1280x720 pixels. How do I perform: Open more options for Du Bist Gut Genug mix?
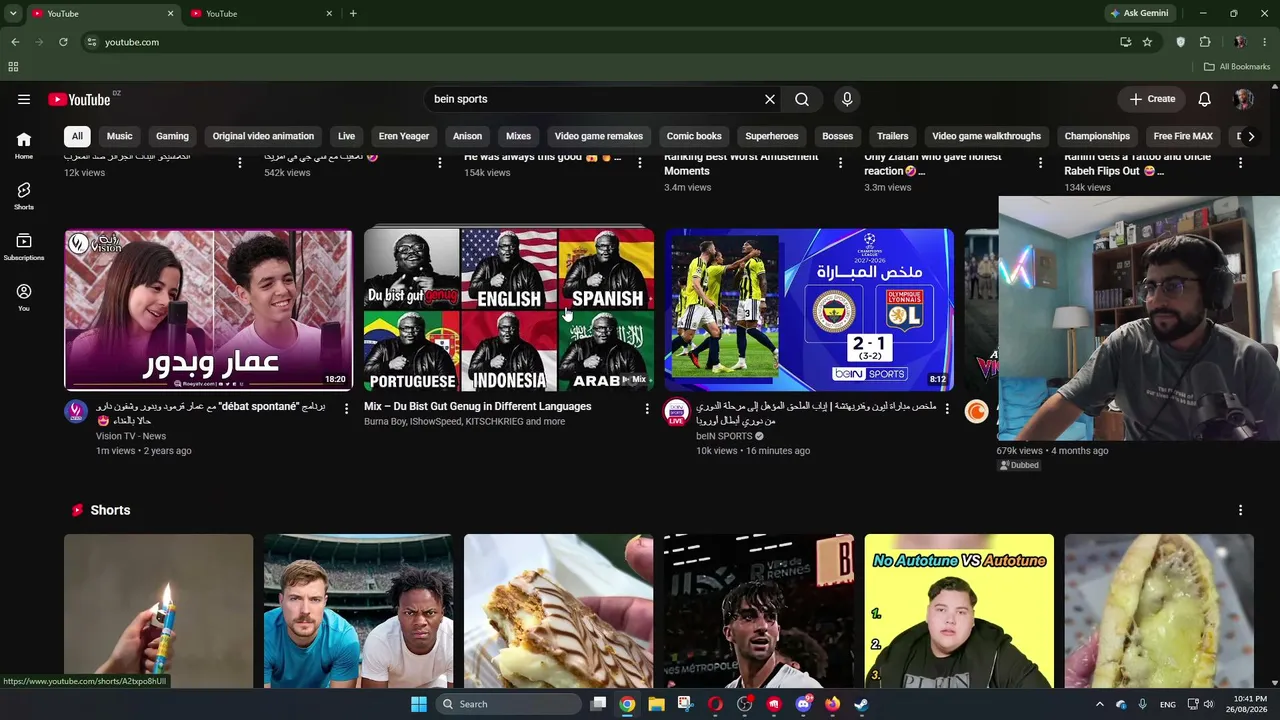point(647,408)
